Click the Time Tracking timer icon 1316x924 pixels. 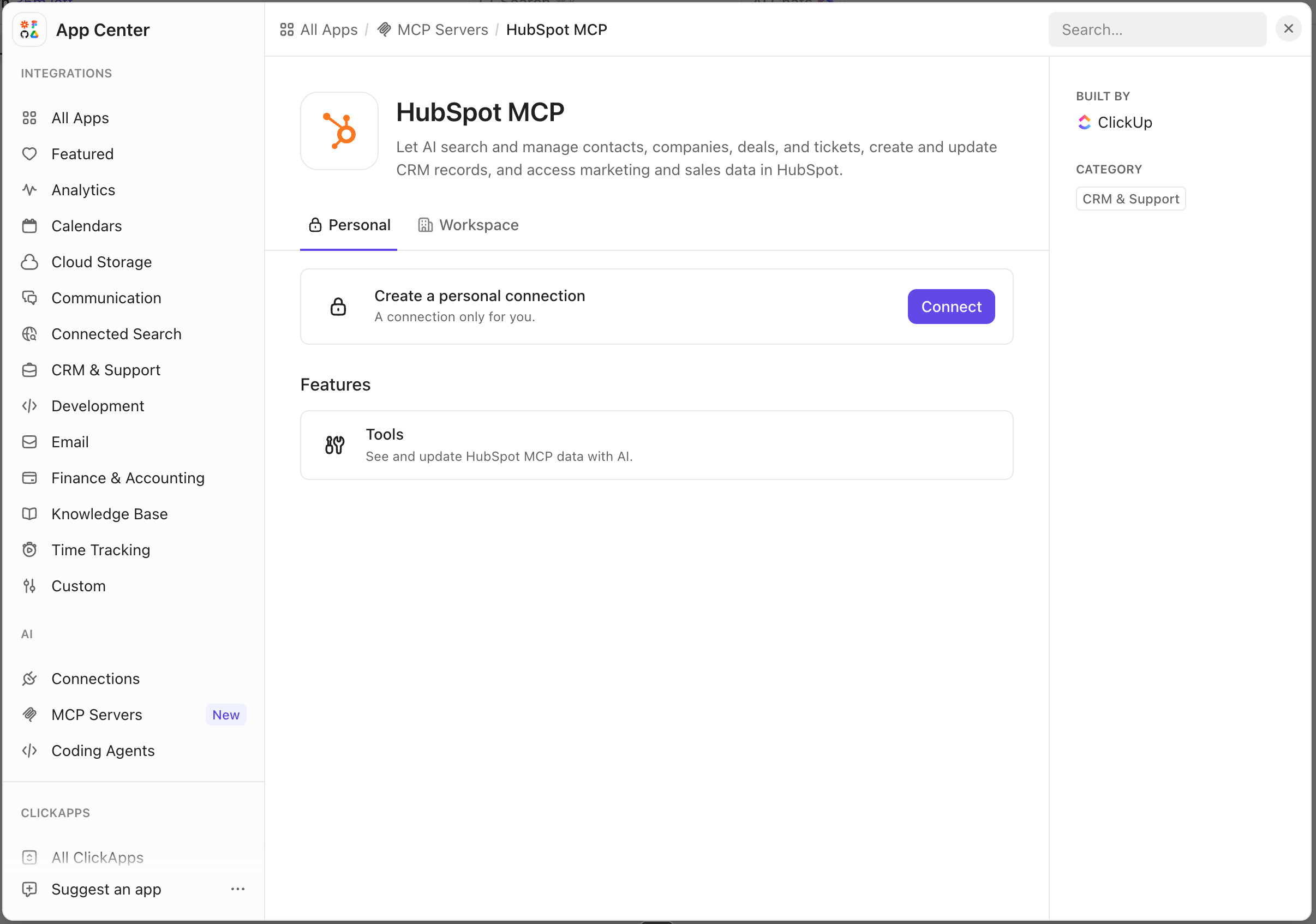pyautogui.click(x=29, y=550)
